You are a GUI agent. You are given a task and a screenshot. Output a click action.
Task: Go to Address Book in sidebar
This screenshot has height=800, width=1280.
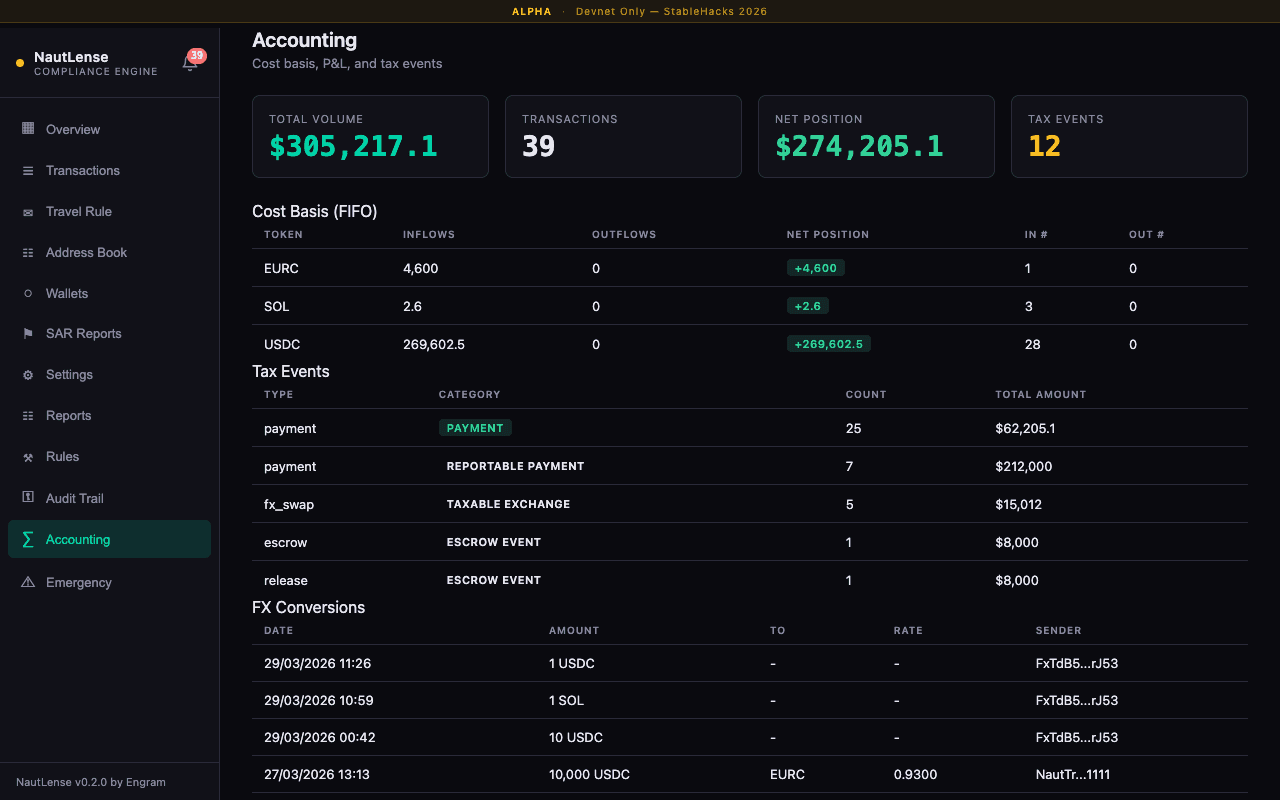(x=86, y=253)
